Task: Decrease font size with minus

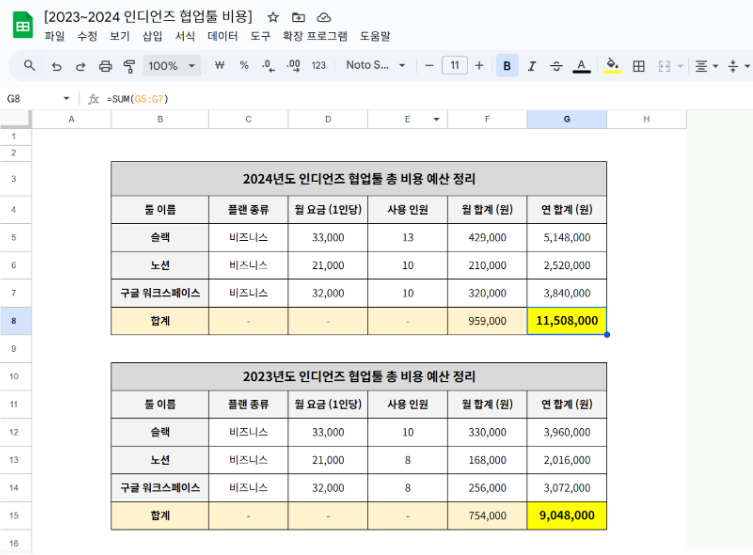Action: click(x=429, y=65)
